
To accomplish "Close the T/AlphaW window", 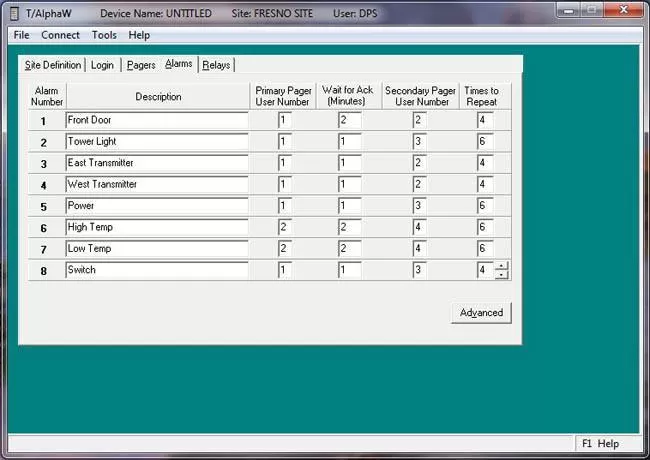I will point(623,11).
